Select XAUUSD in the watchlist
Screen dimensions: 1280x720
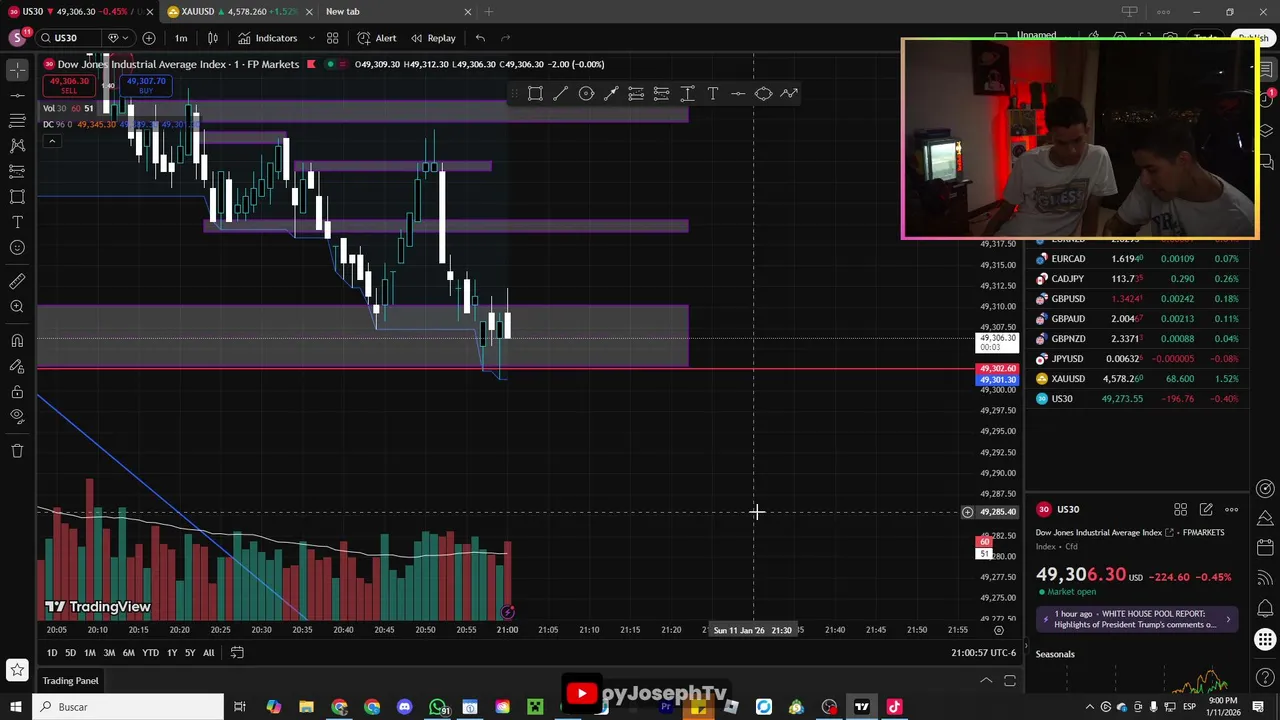(x=1139, y=379)
